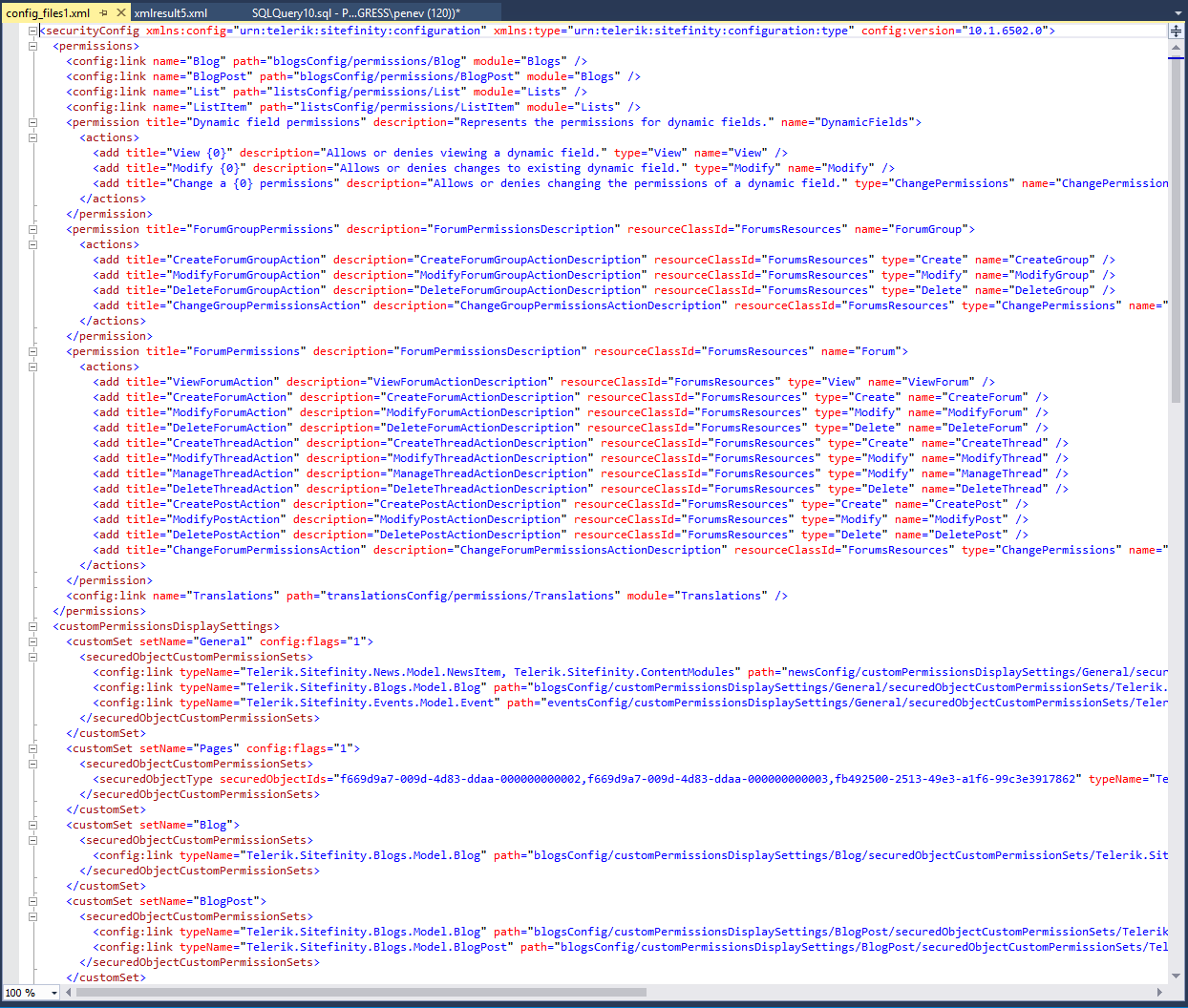Collapse the Pages customSet node

pos(32,748)
